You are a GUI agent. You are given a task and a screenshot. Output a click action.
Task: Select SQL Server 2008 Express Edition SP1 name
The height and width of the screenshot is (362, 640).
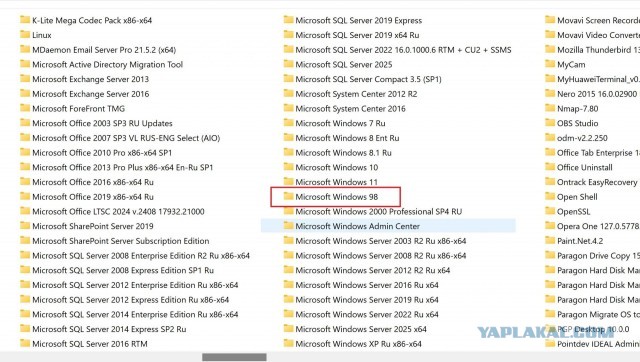(x=123, y=270)
